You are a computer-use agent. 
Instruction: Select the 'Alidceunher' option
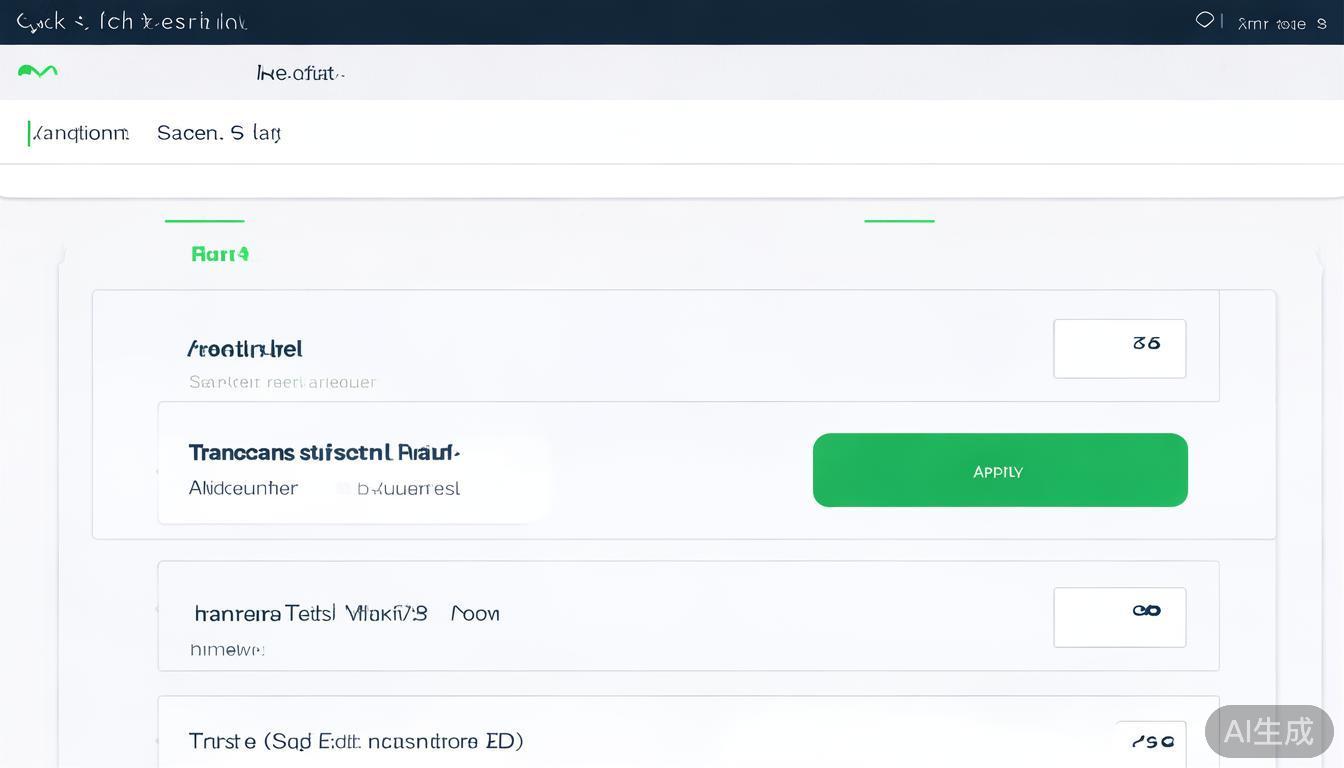pyautogui.click(x=243, y=488)
